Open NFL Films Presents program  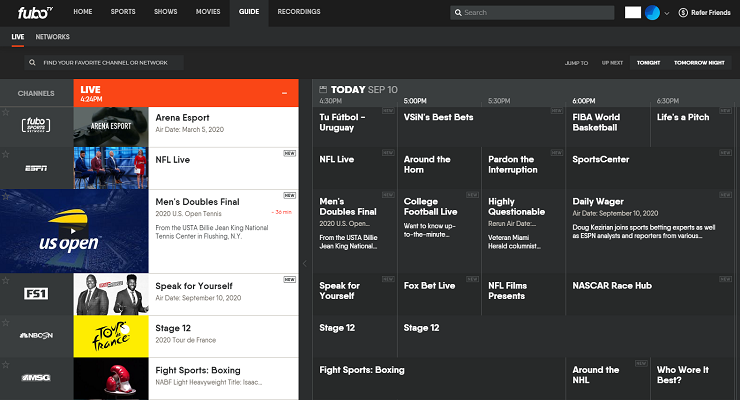click(523, 294)
